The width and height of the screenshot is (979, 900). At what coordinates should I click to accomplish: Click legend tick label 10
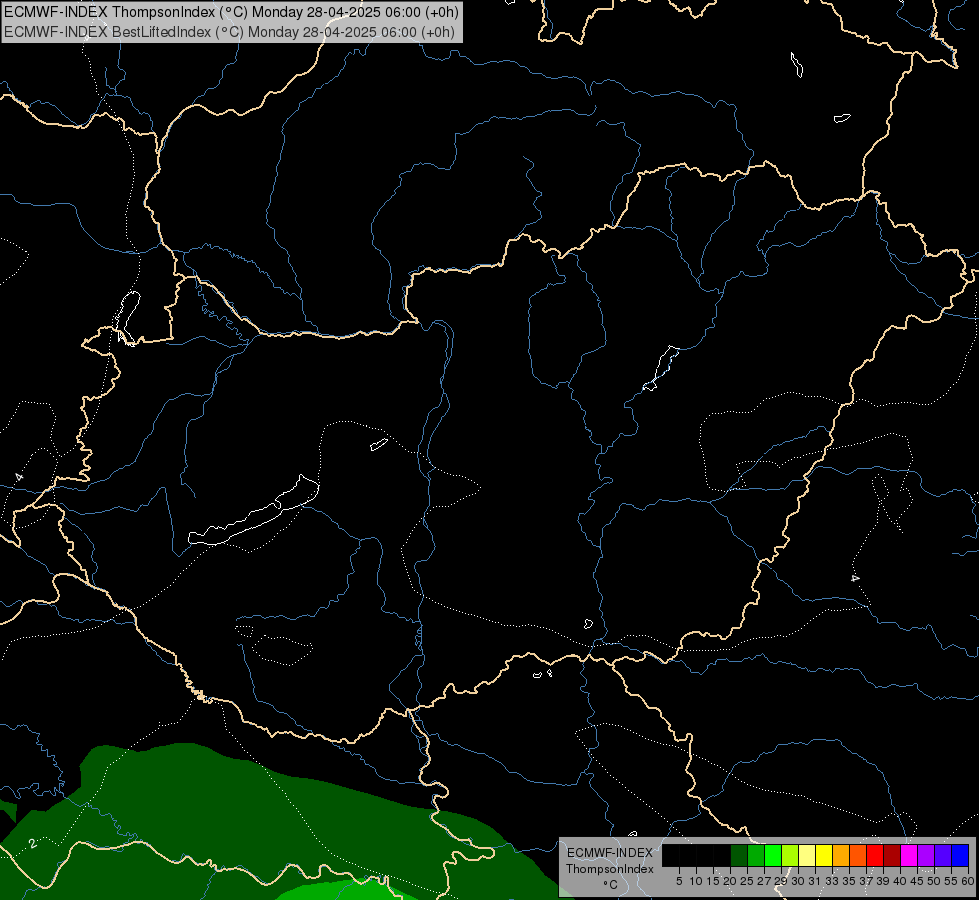point(696,881)
